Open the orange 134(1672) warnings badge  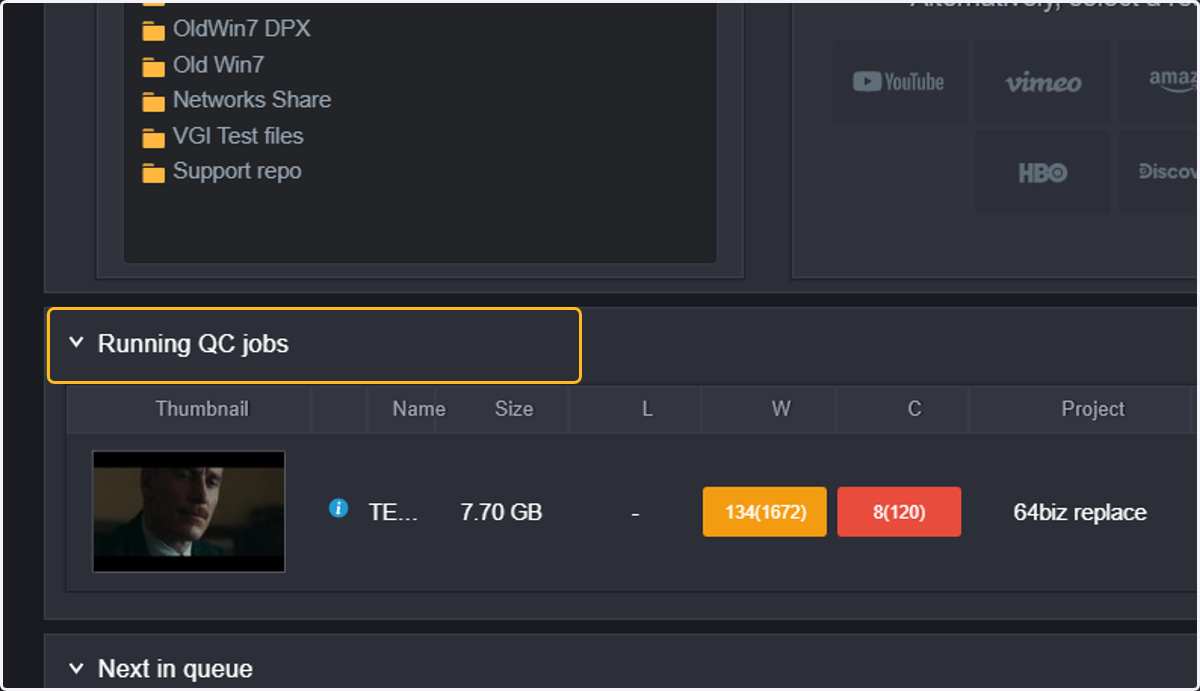(x=765, y=512)
